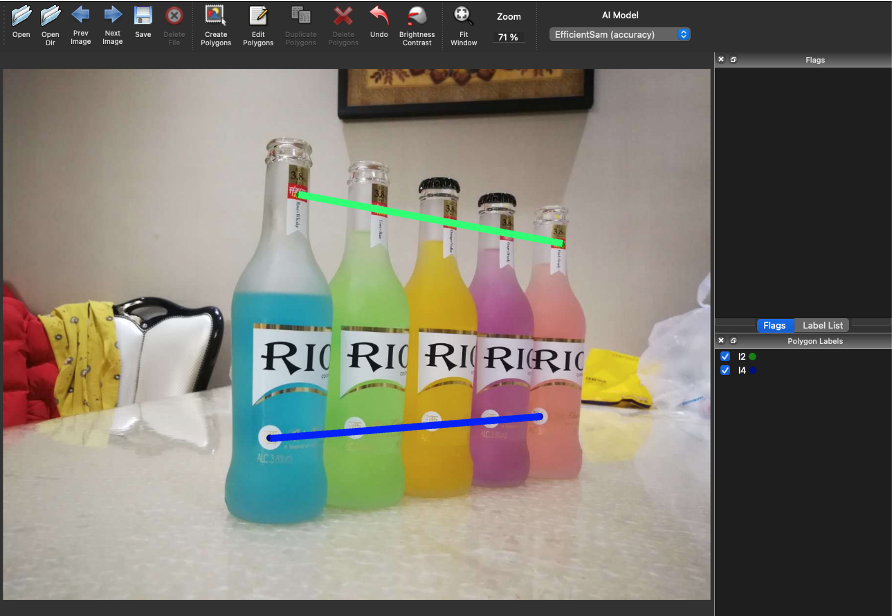Uncheck the l2 polygon label checkbox
This screenshot has height=616, width=892.
(725, 357)
